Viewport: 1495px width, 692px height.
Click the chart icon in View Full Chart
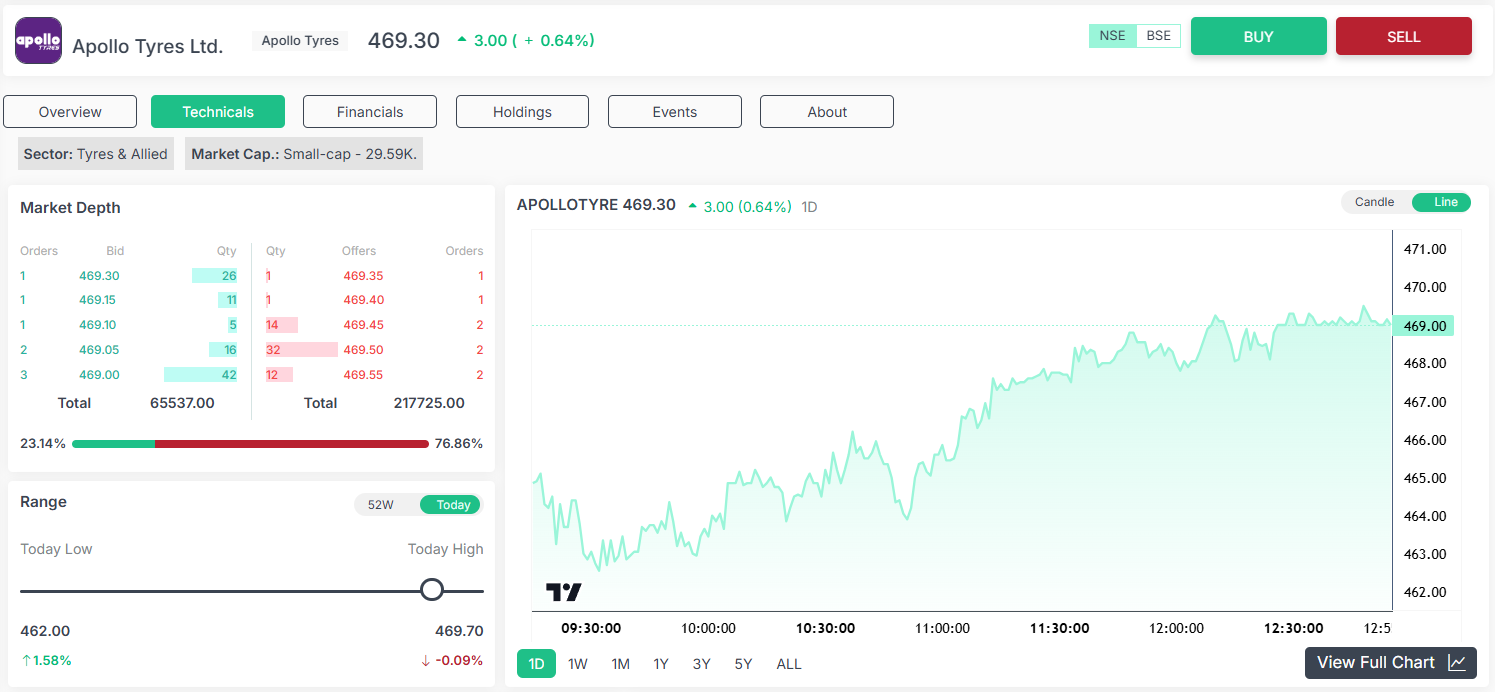(x=1457, y=662)
